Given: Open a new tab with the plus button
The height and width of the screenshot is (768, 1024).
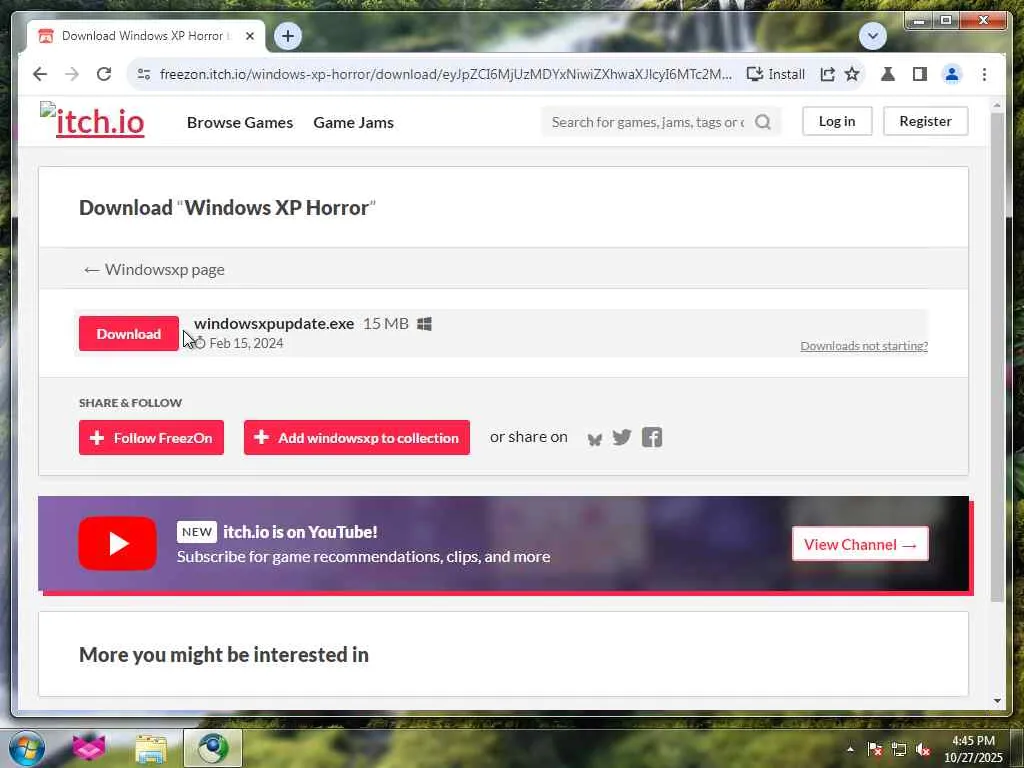Looking at the screenshot, I should tap(288, 36).
